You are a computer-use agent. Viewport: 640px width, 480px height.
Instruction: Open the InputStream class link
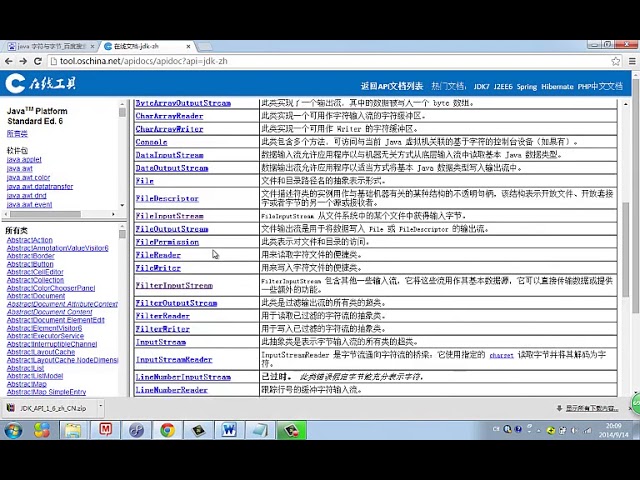(161, 342)
